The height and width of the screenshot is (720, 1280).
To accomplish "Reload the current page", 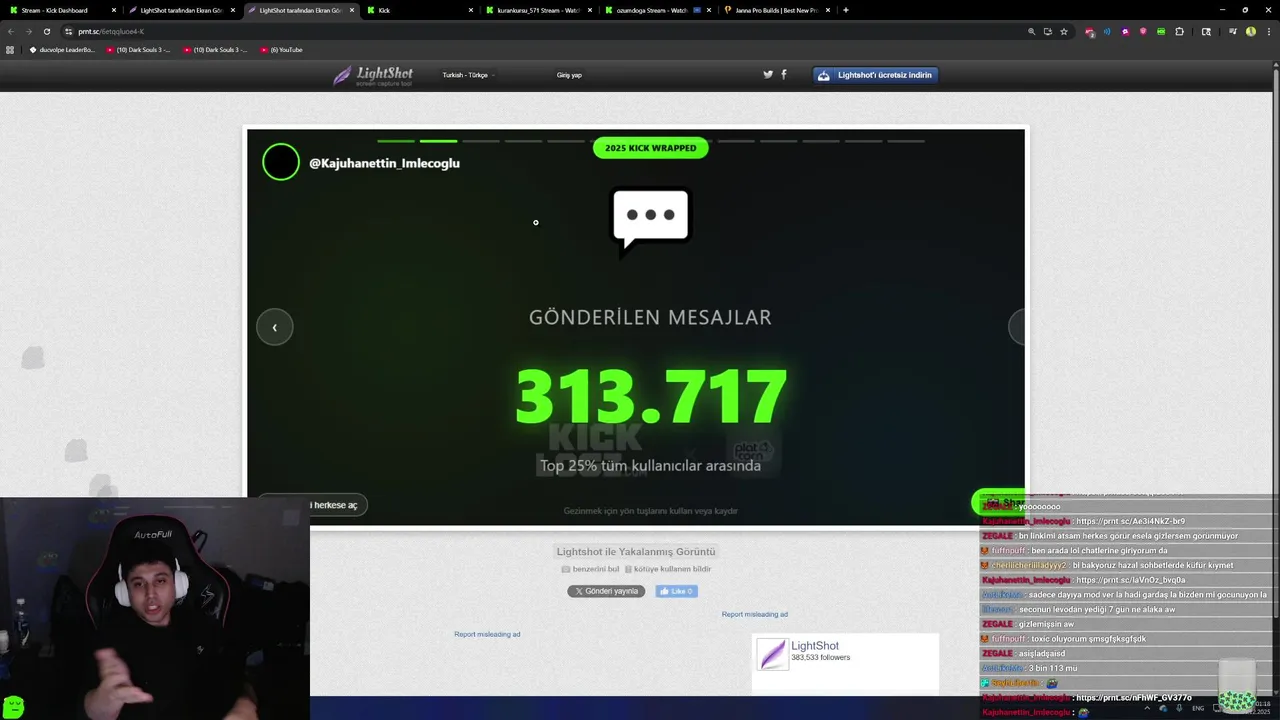I will pos(46,31).
